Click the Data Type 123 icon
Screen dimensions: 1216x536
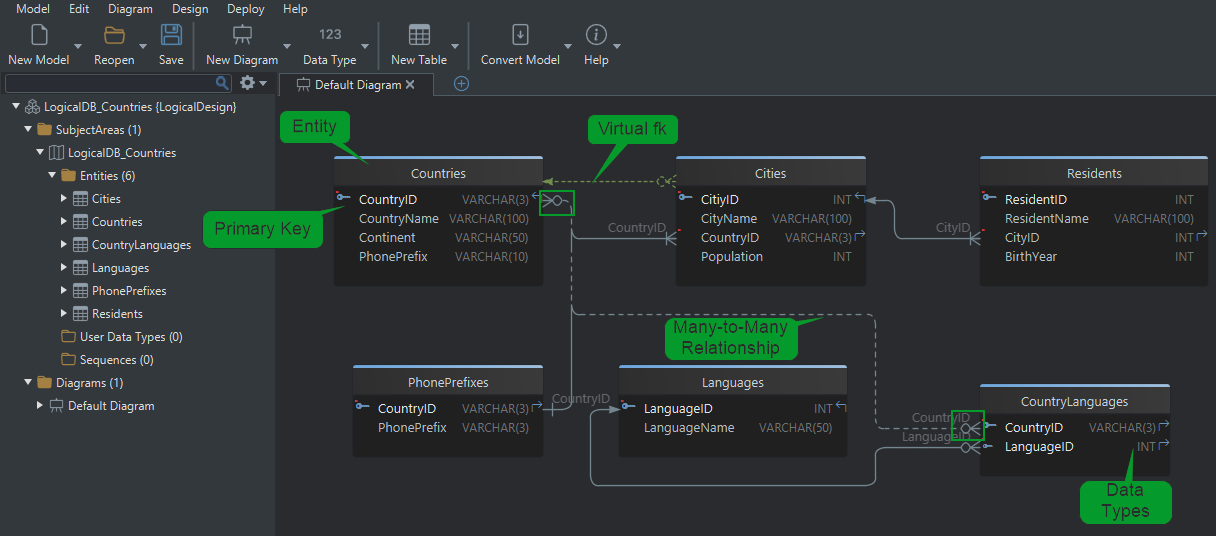[330, 35]
